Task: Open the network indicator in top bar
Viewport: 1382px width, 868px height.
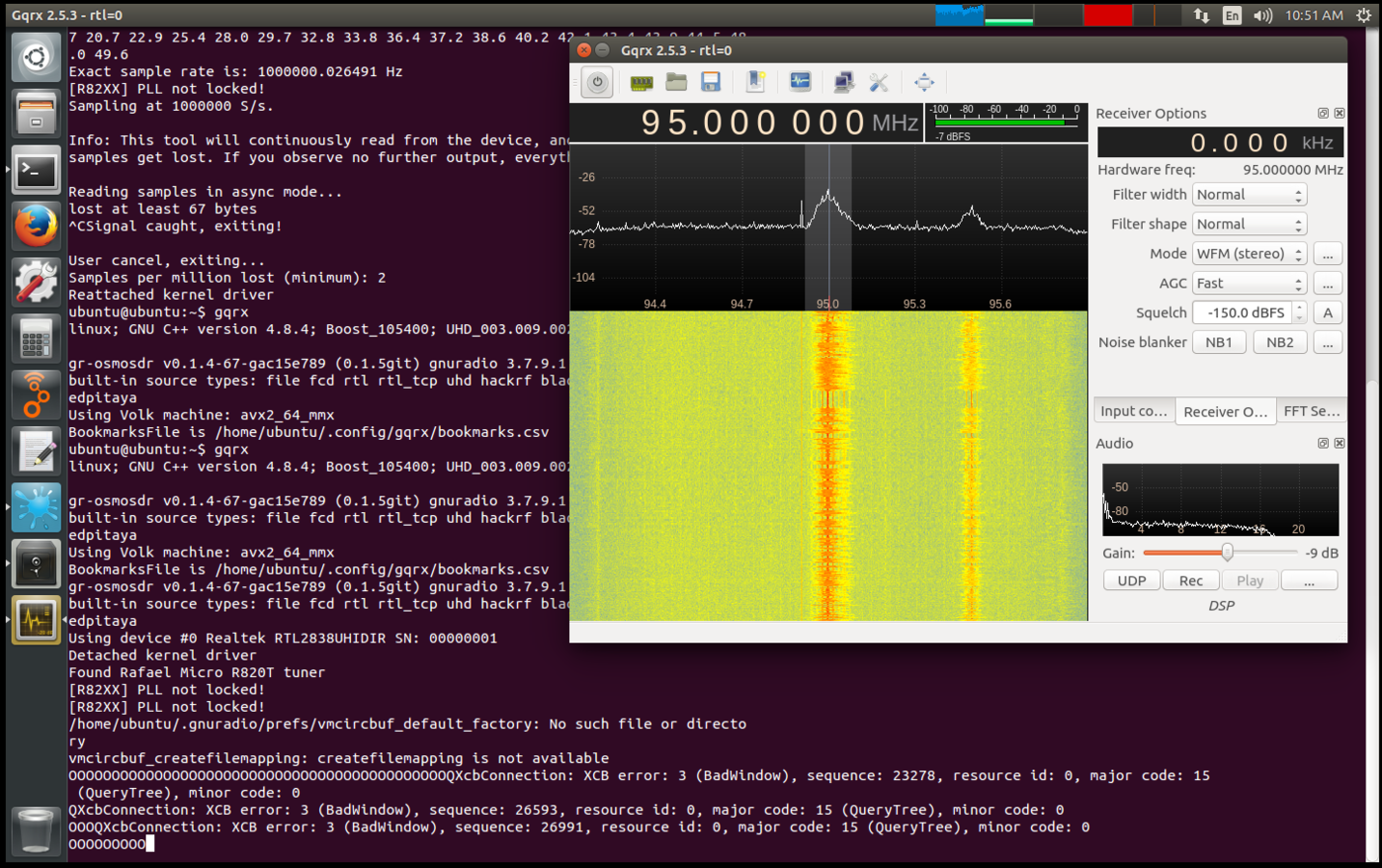Action: 1202,15
